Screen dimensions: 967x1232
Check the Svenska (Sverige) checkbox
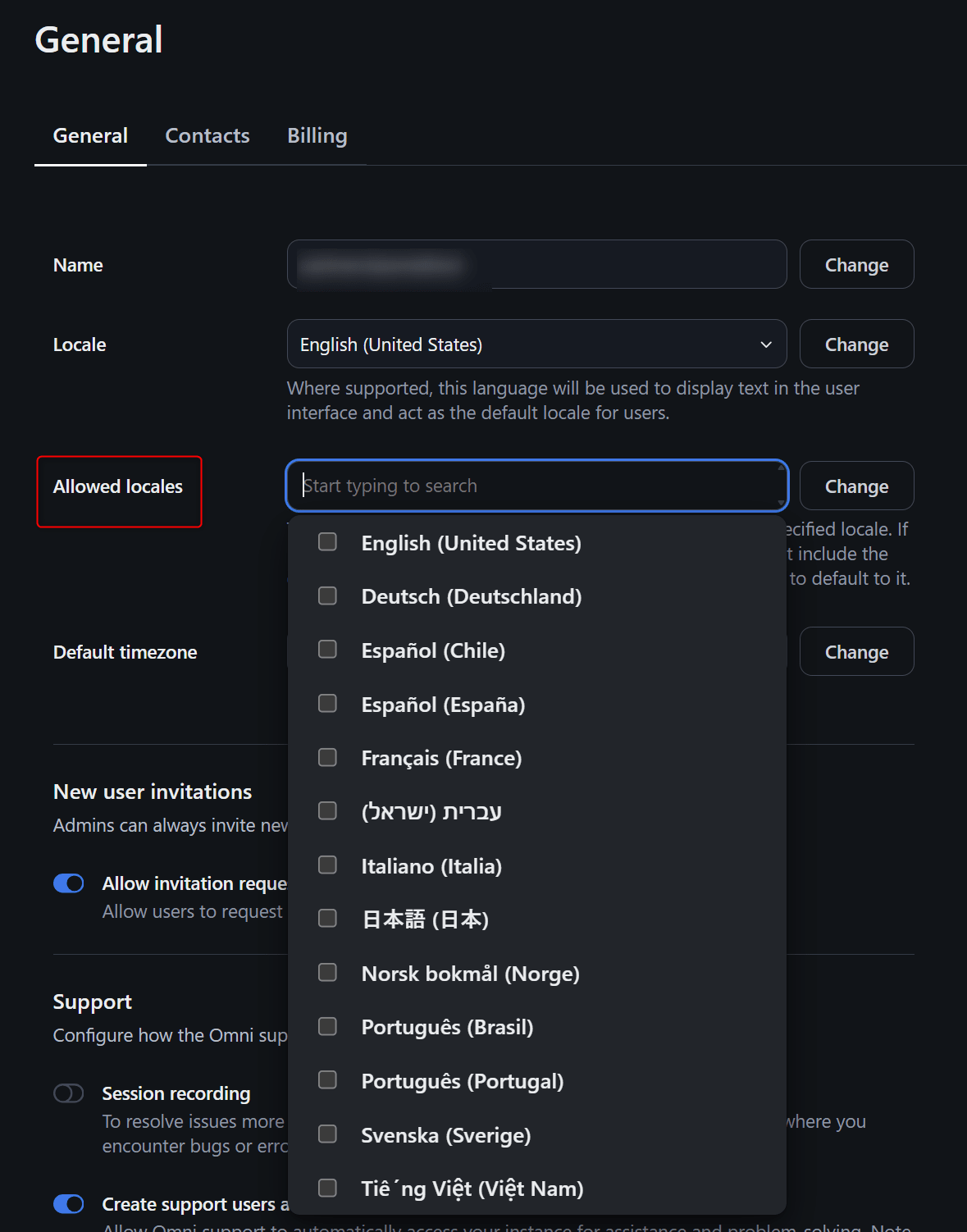(327, 1134)
